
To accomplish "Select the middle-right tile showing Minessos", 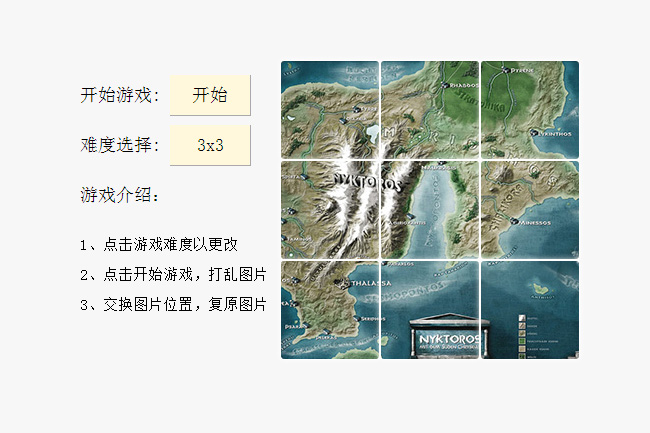I will pyautogui.click(x=530, y=210).
